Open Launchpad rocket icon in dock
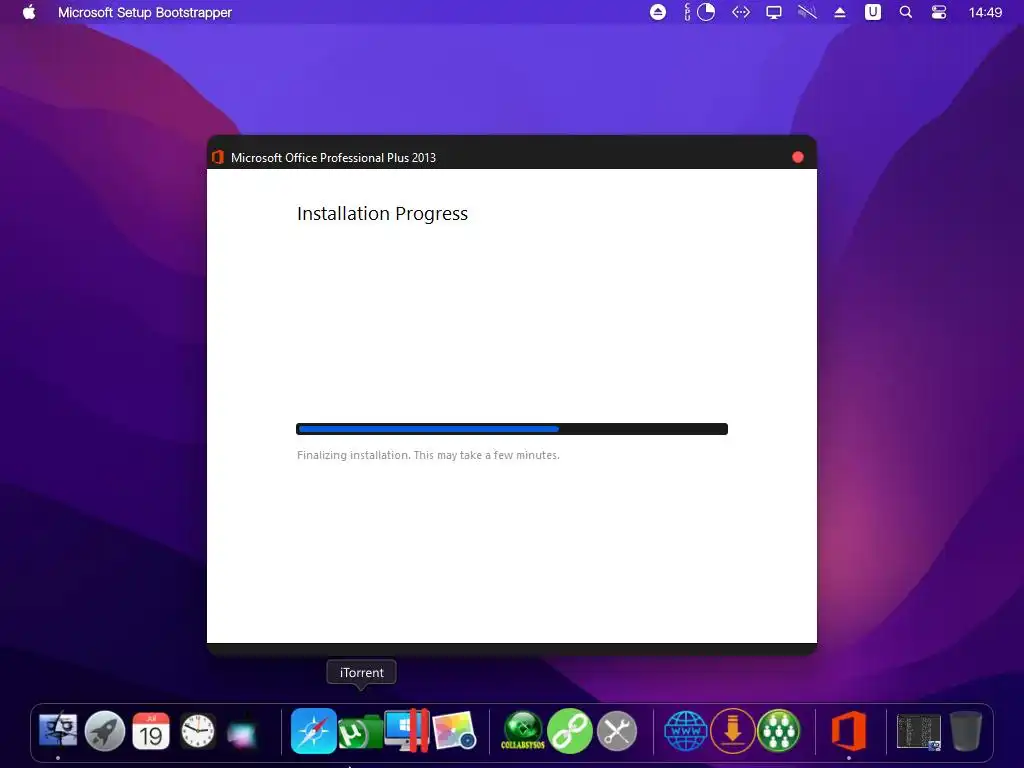1024x768 pixels. point(104,730)
